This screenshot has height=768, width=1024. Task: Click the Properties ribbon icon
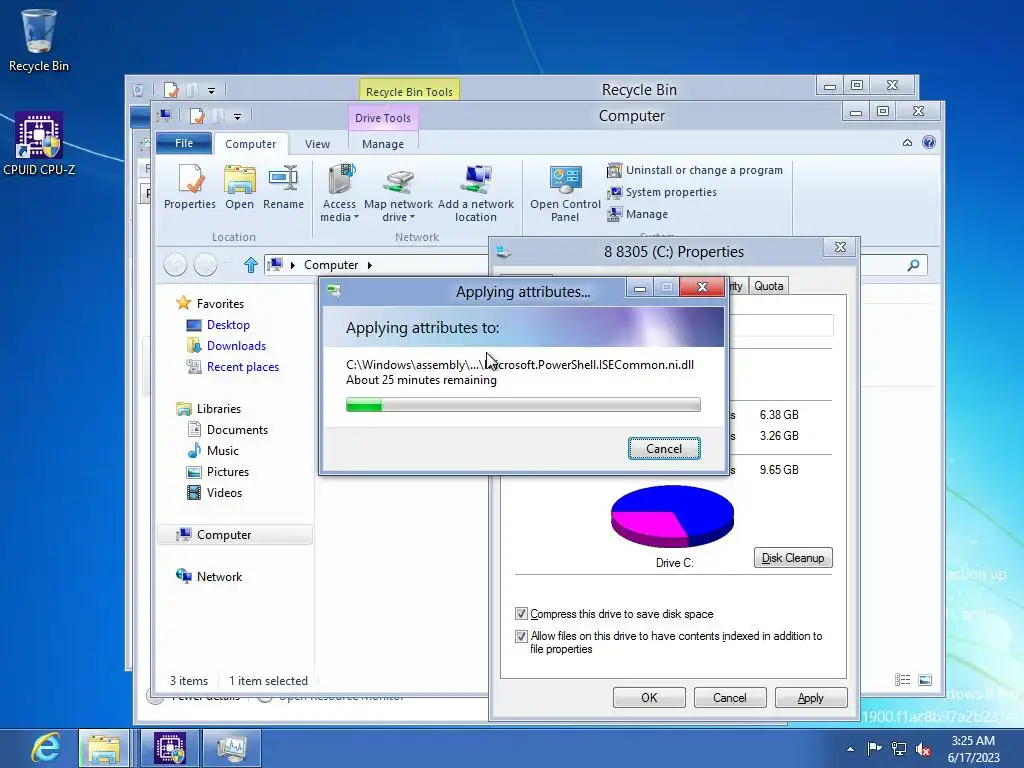point(189,187)
